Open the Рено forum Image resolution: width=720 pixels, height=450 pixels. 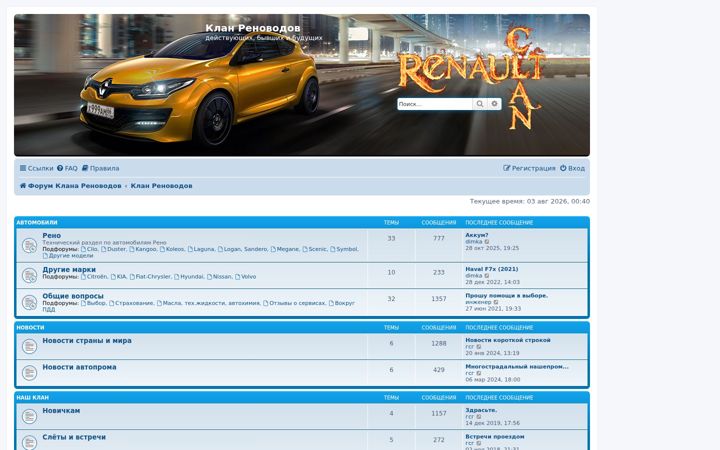pos(51,235)
